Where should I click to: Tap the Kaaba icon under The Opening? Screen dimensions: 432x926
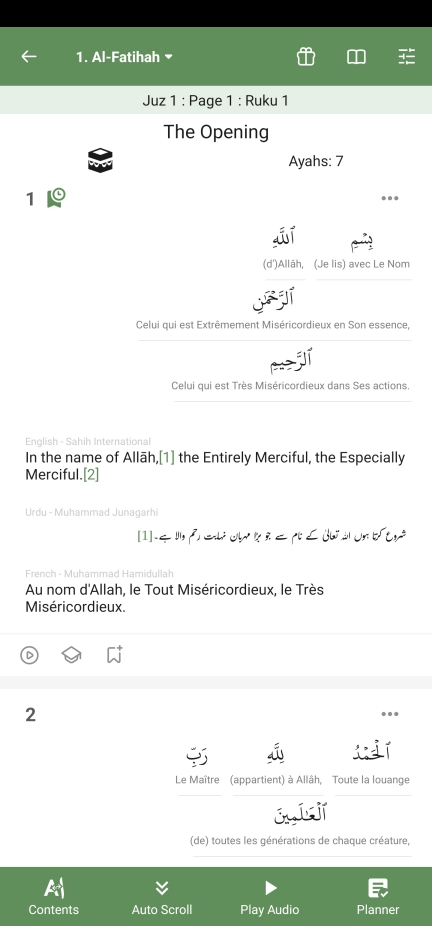point(100,160)
